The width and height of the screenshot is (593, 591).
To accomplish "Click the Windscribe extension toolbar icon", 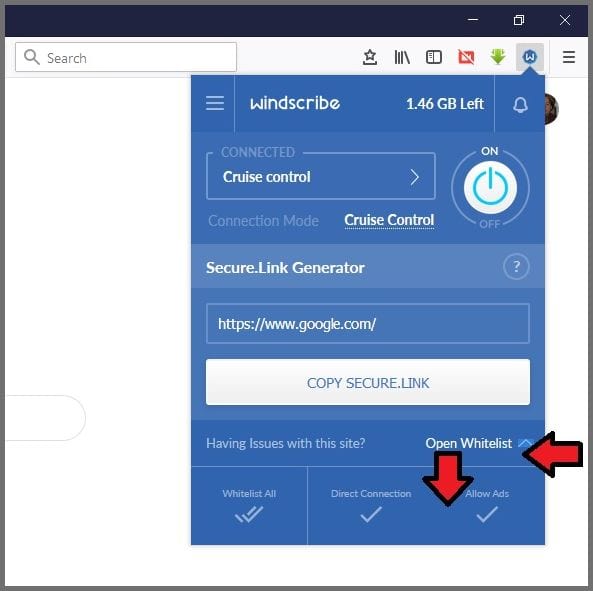I will [x=529, y=57].
